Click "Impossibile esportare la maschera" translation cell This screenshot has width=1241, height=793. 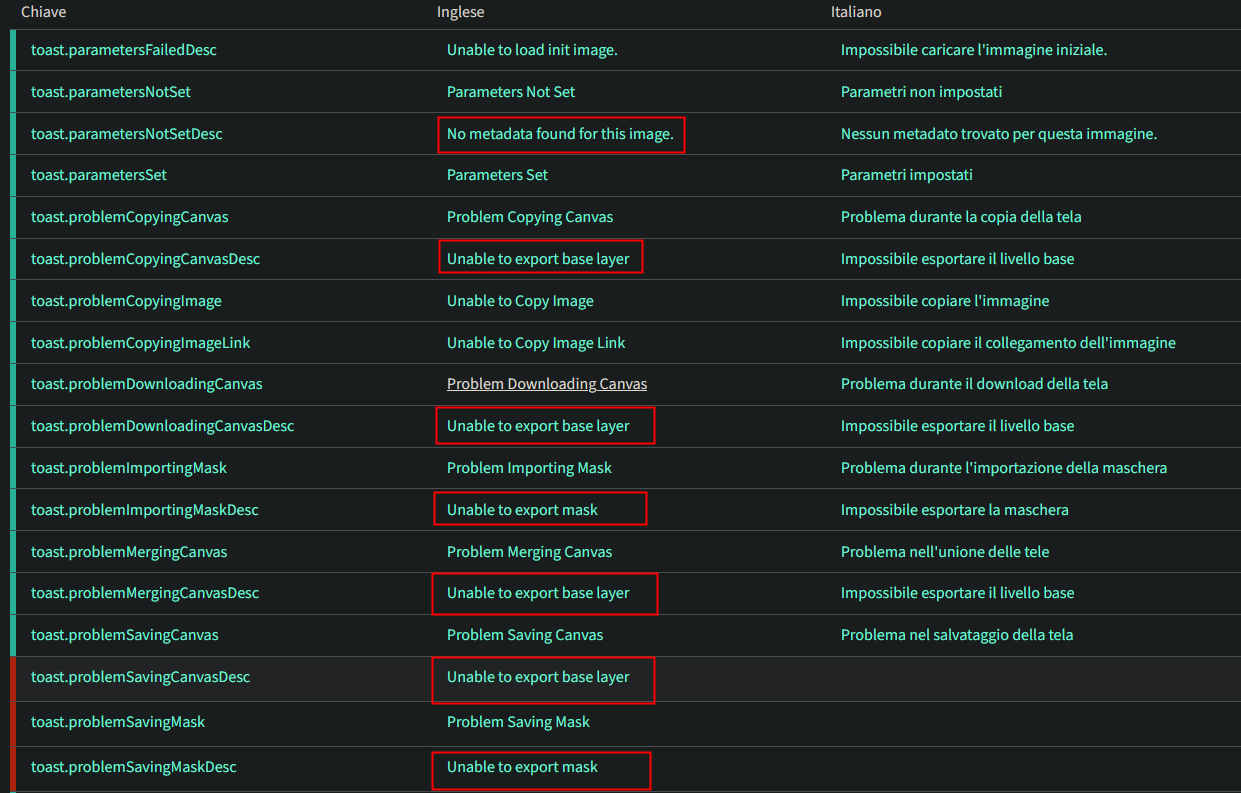click(x=955, y=509)
